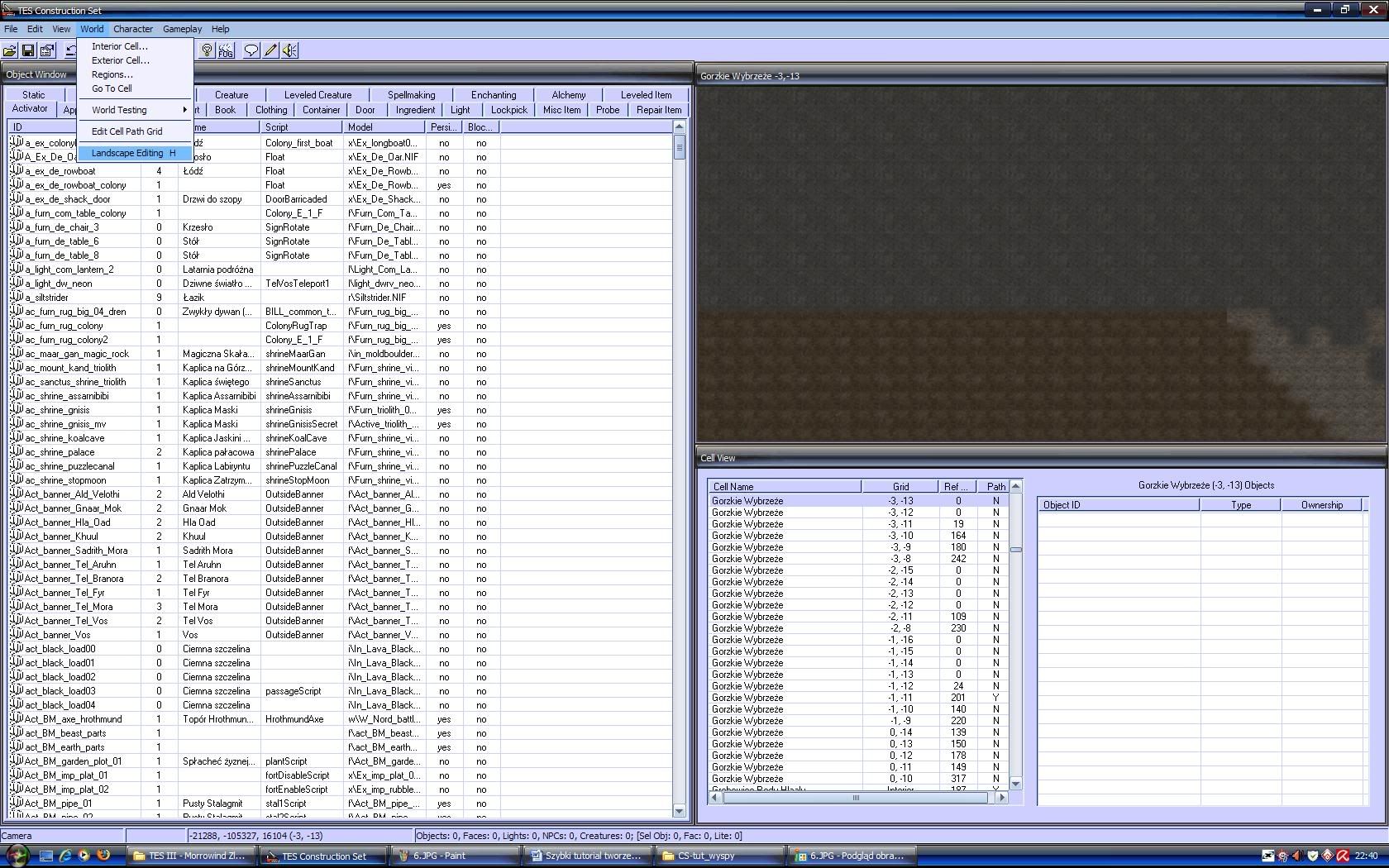Switch to the Lockpick tab
This screenshot has width=1389, height=868.
pos(509,110)
